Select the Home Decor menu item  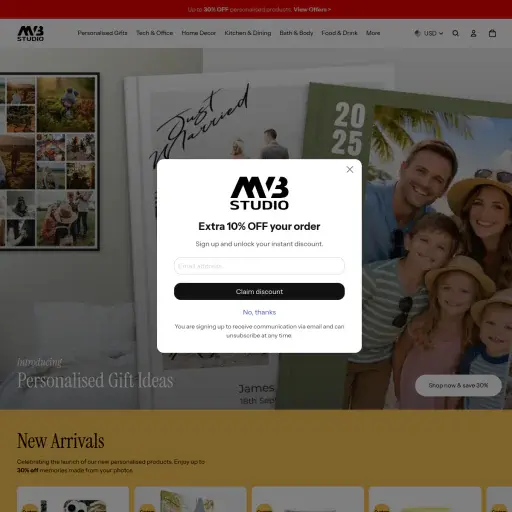tap(199, 33)
